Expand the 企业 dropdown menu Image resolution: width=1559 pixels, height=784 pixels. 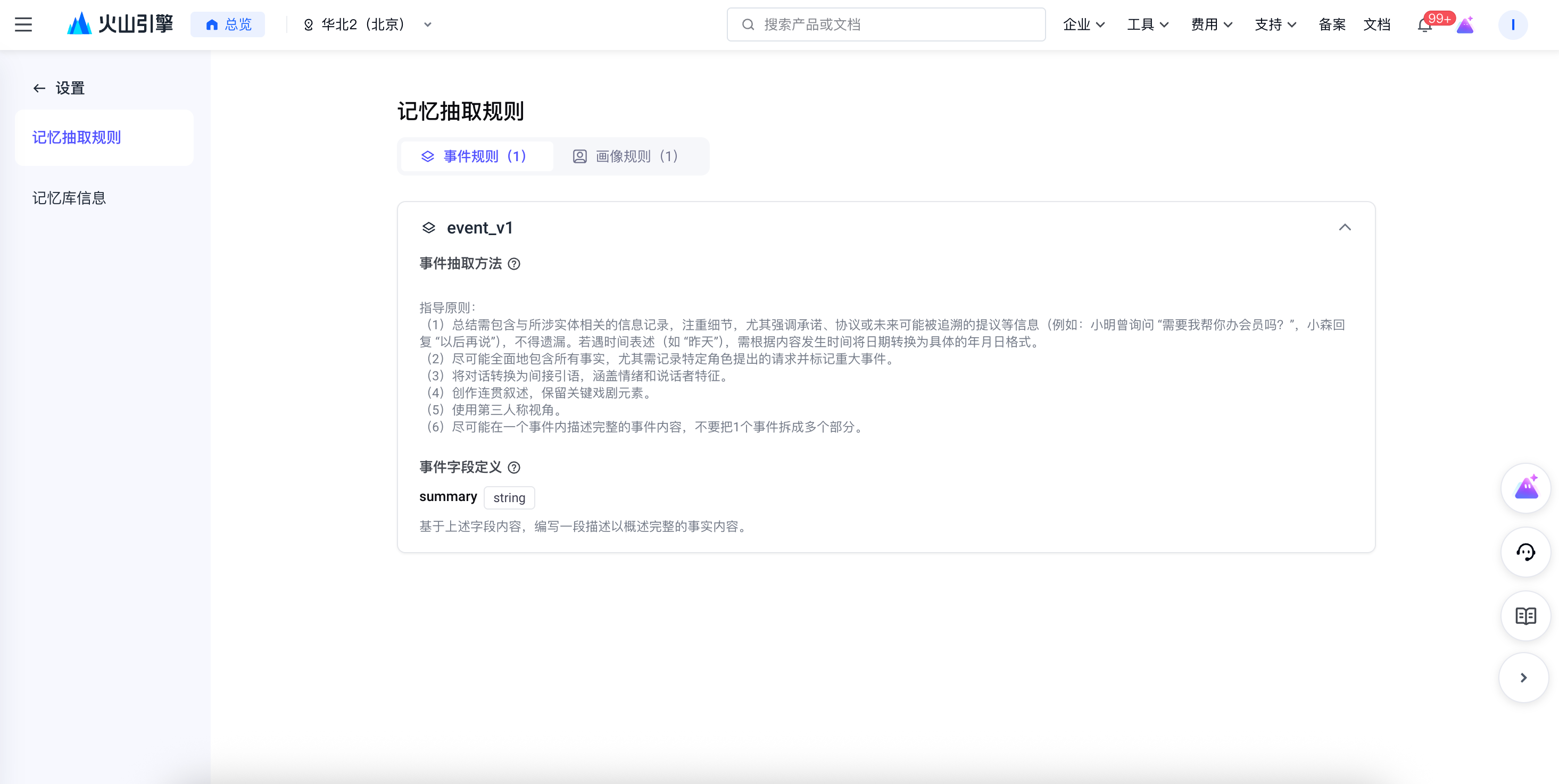pyautogui.click(x=1084, y=25)
